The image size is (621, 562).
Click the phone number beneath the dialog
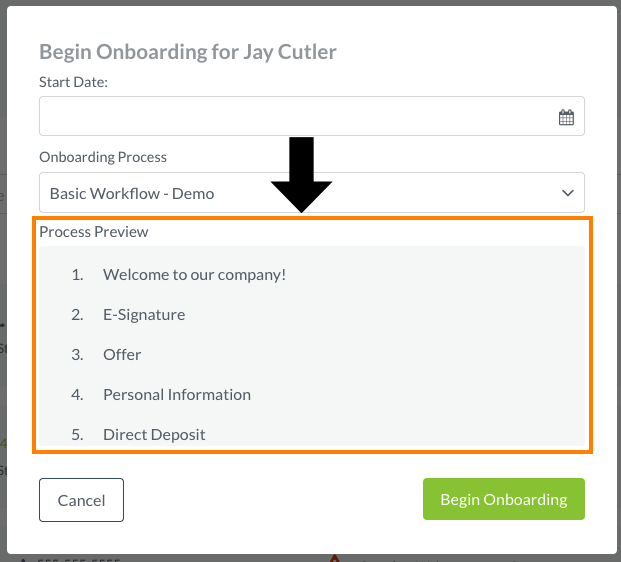pyautogui.click(x=78, y=559)
